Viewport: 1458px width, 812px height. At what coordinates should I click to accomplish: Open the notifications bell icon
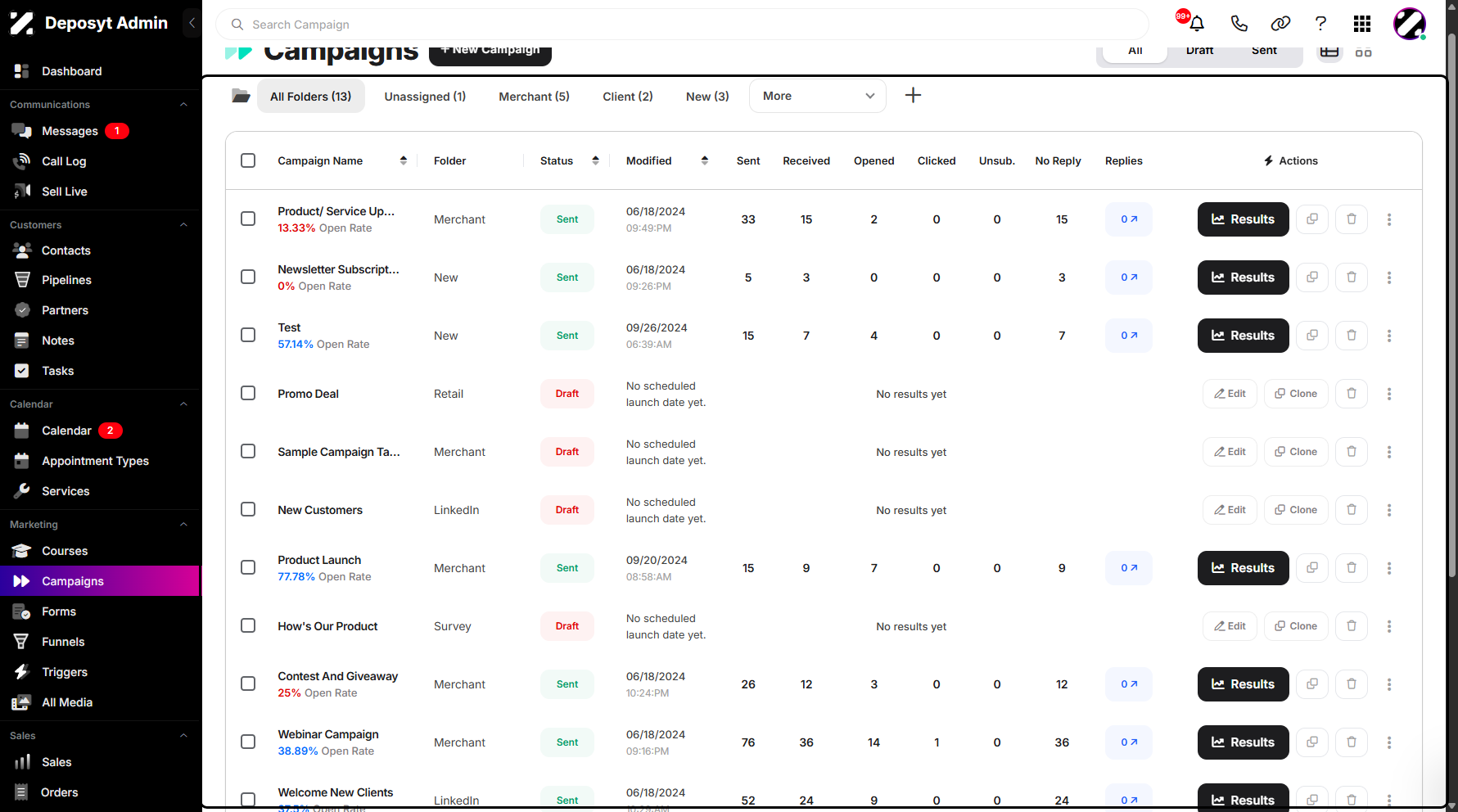tap(1197, 24)
